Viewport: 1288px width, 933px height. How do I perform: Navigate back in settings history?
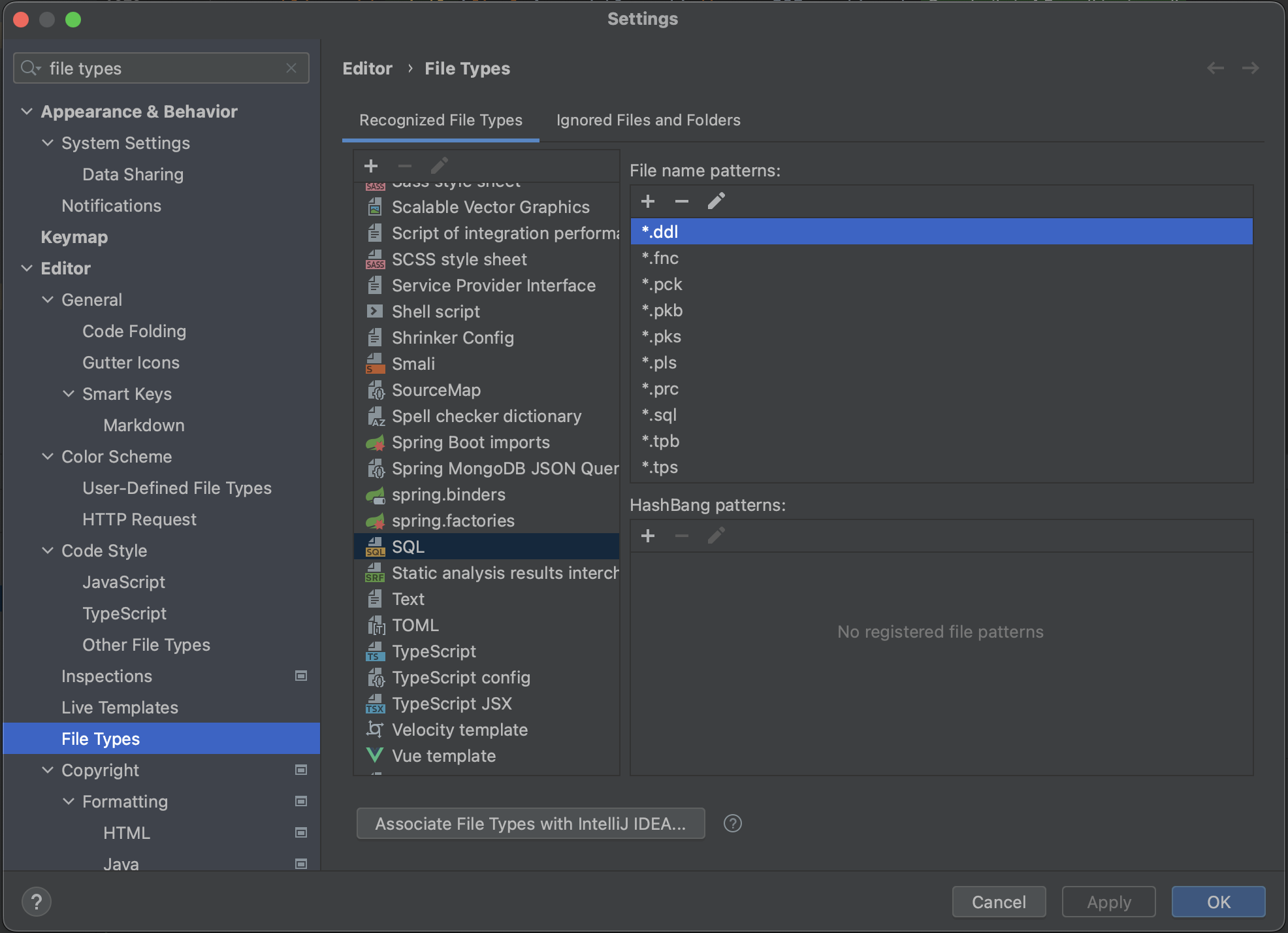(1216, 68)
